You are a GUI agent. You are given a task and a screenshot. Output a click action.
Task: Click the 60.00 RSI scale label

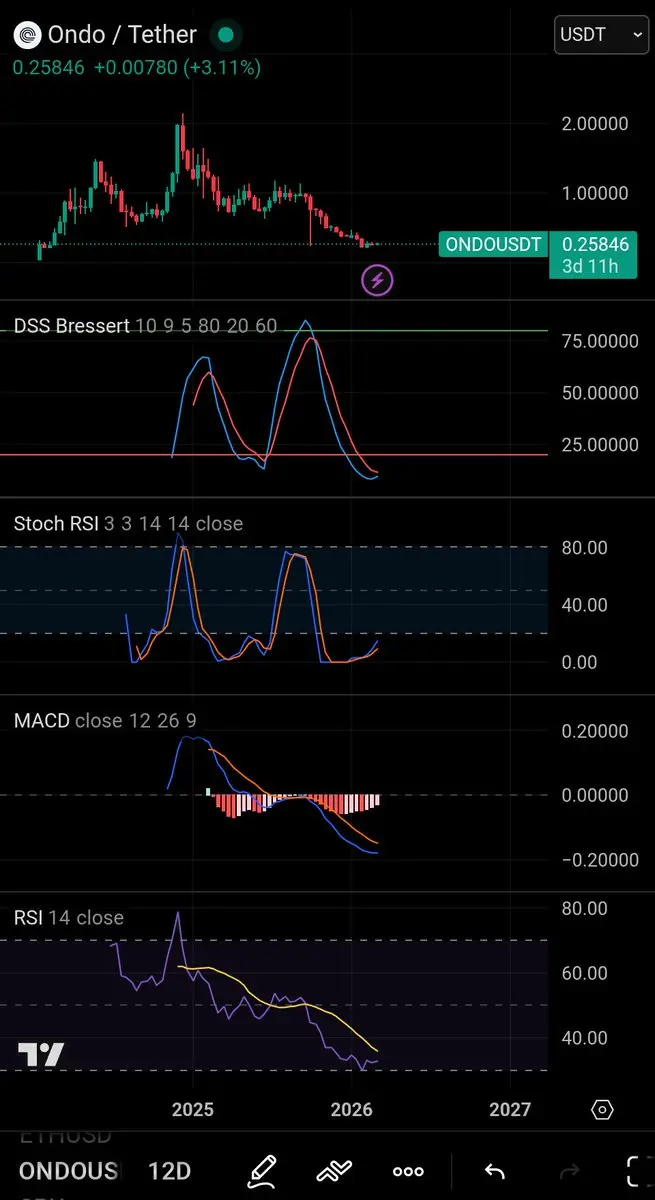583,973
